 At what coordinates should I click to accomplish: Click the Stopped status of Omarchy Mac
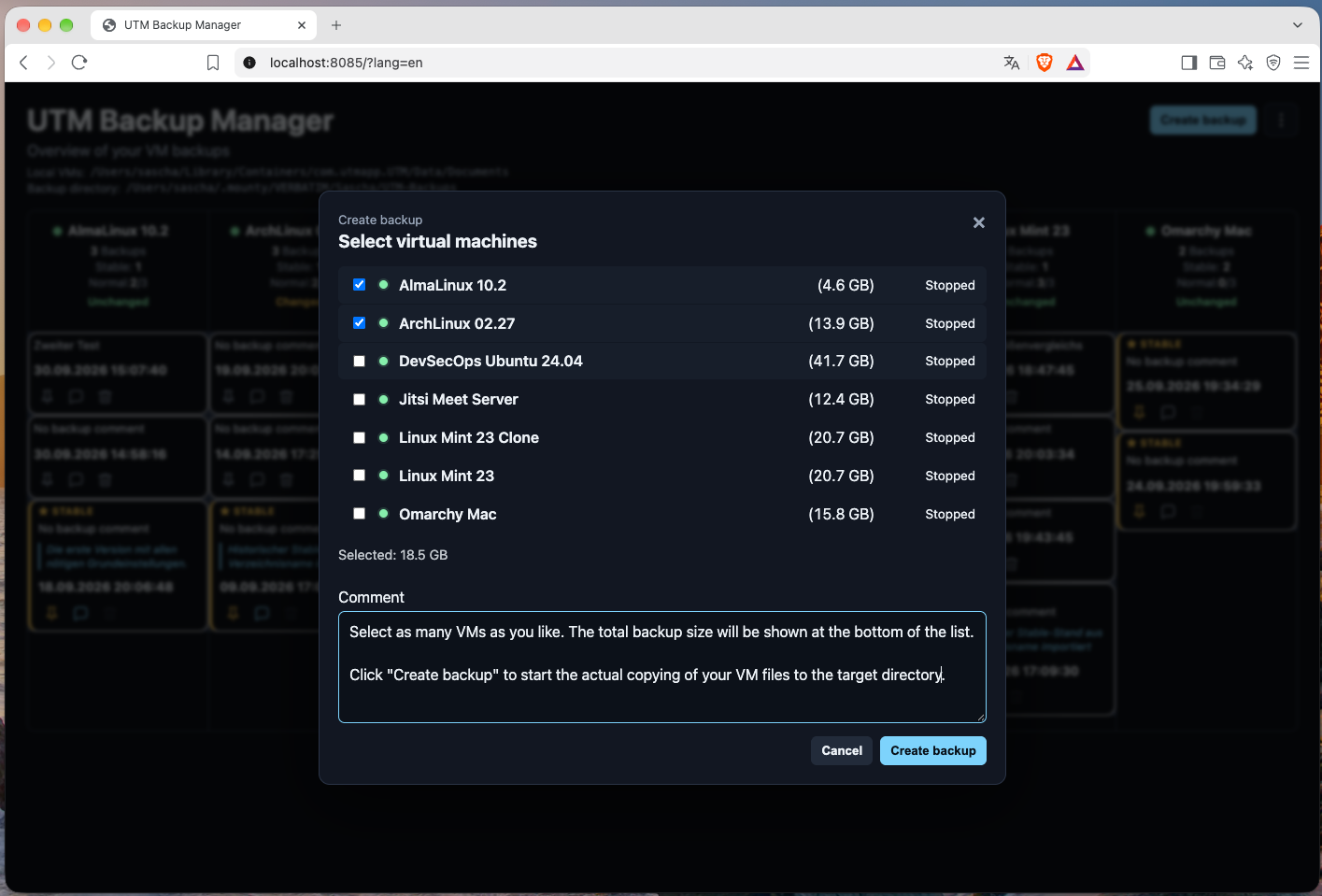950,514
